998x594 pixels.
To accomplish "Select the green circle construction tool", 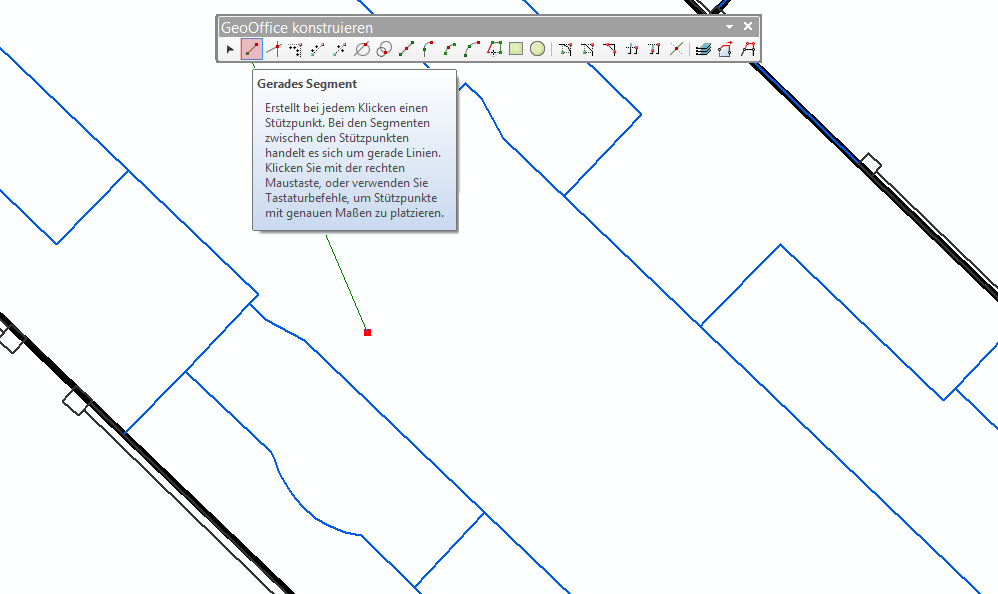I will tap(538, 48).
